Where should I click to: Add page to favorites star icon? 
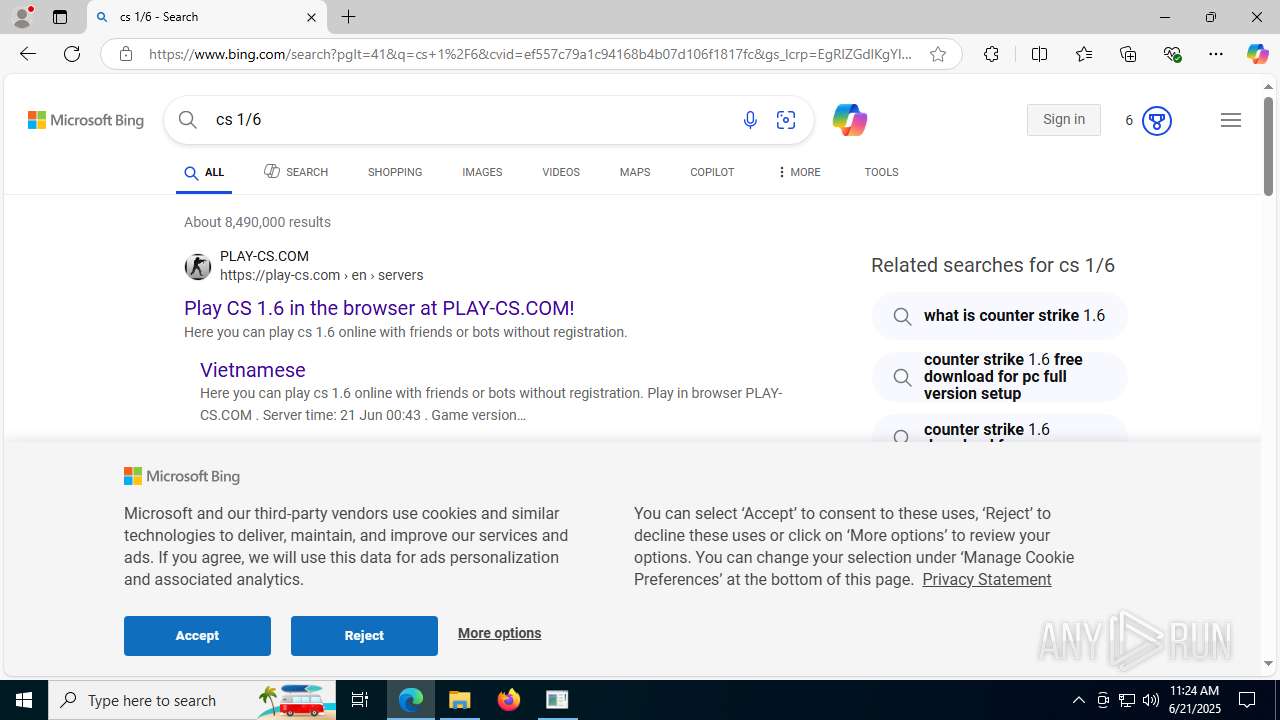click(x=938, y=54)
